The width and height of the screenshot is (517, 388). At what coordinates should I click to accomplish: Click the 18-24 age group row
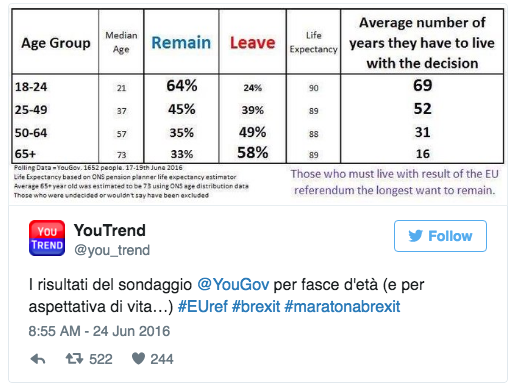tap(258, 86)
